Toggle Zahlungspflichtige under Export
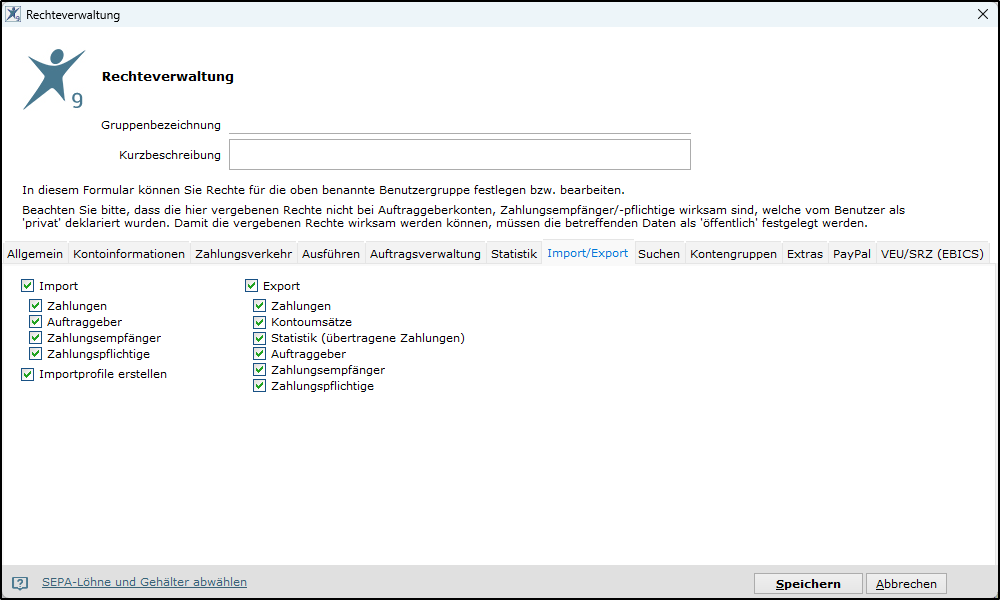1000x600 pixels. (260, 385)
